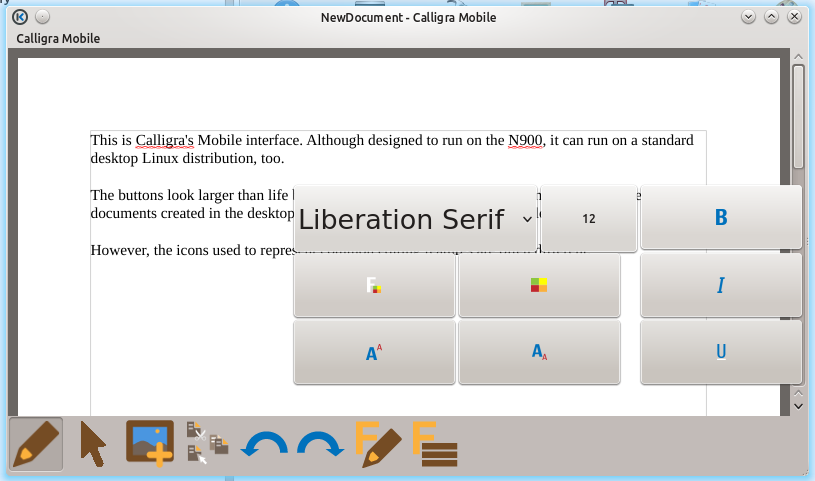Open text format tool with pencil
This screenshot has height=481, width=815.
pos(377,445)
